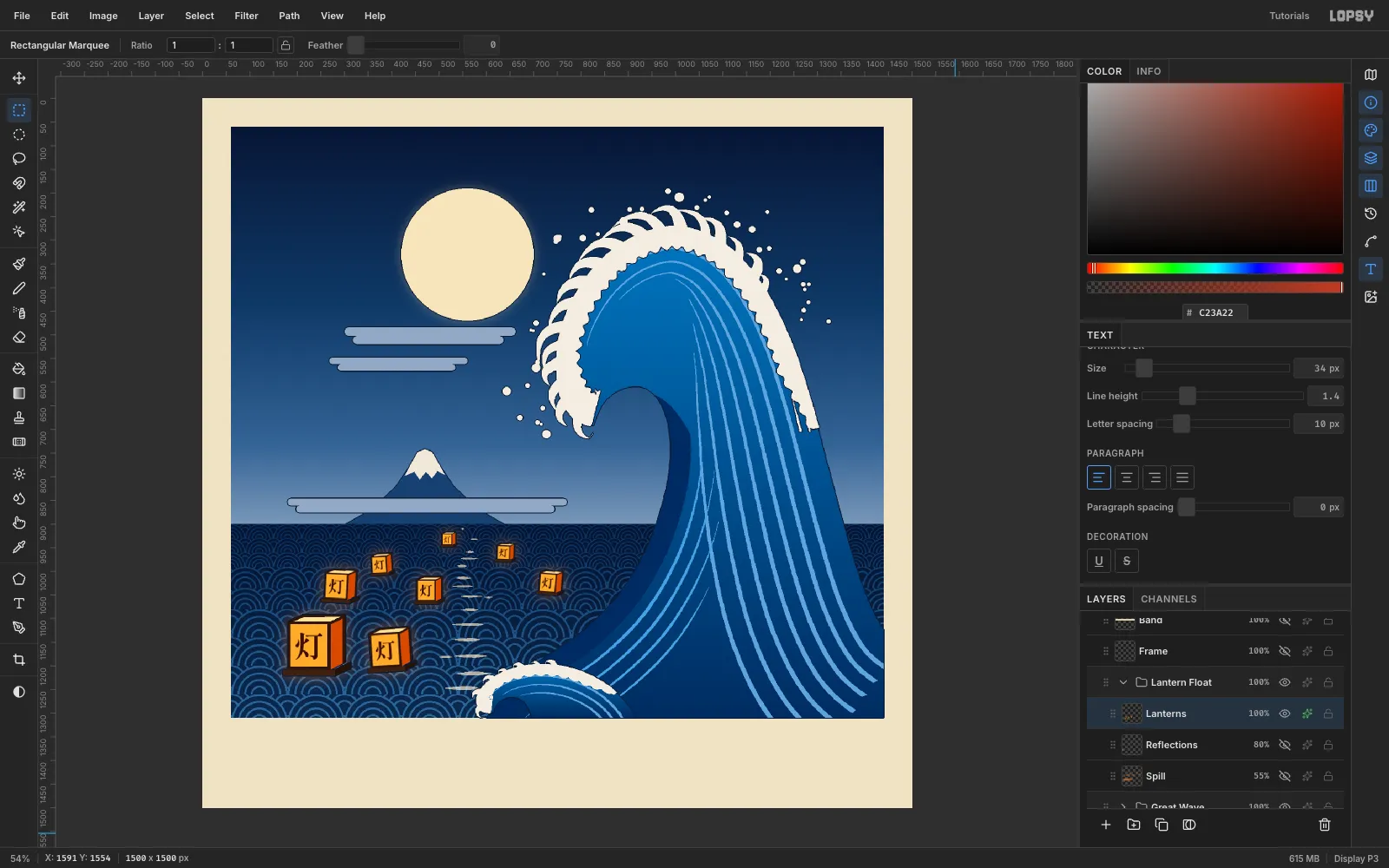Screen dimensions: 1389x868
Task: Open the History panel icon
Action: click(x=1371, y=214)
